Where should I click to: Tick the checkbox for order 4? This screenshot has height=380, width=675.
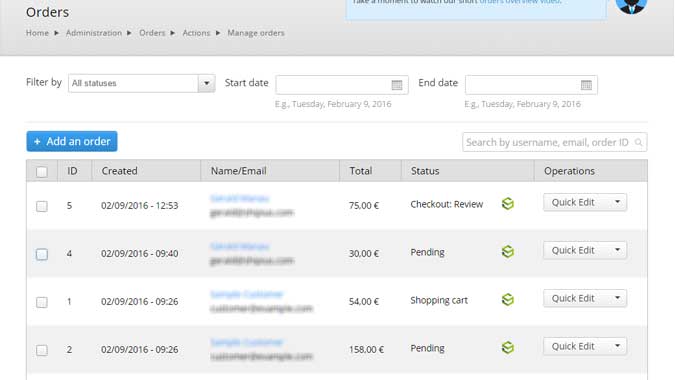(x=42, y=254)
